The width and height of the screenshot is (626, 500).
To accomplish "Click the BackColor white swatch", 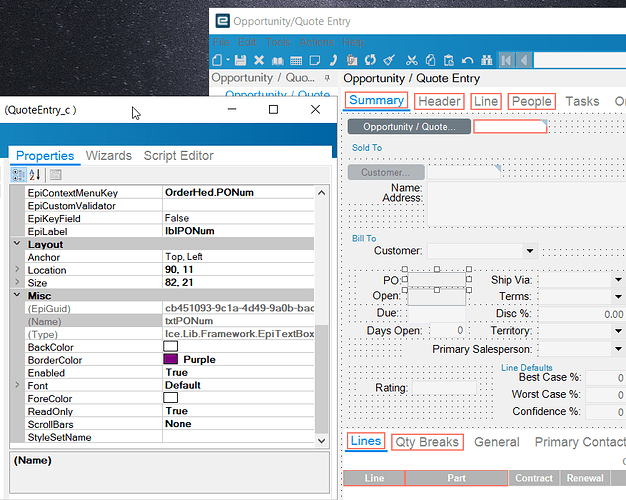I will point(170,346).
